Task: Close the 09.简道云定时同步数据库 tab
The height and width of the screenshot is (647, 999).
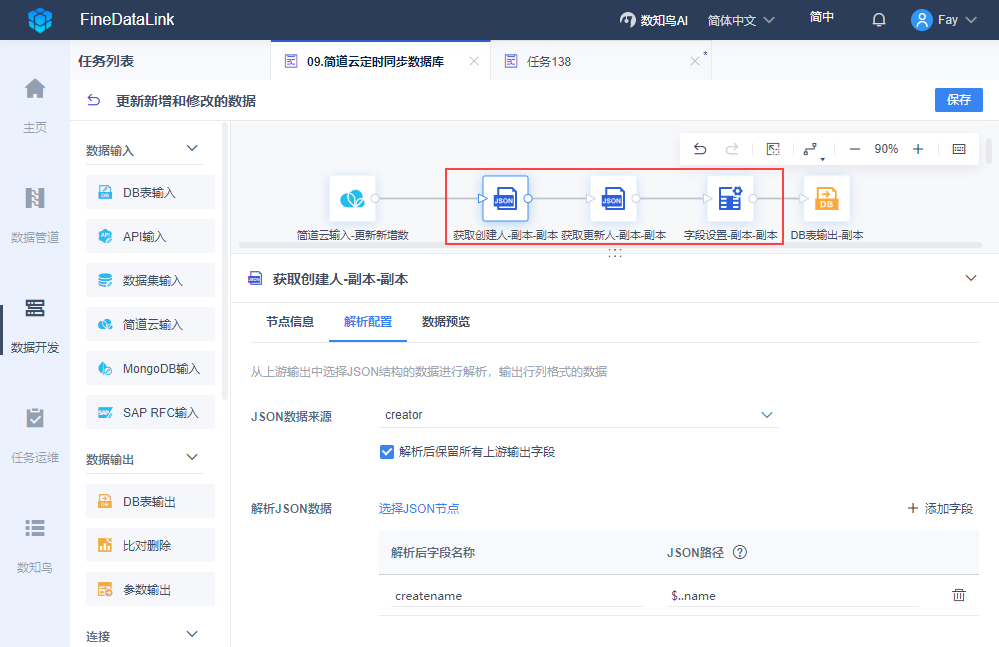Action: [x=473, y=61]
